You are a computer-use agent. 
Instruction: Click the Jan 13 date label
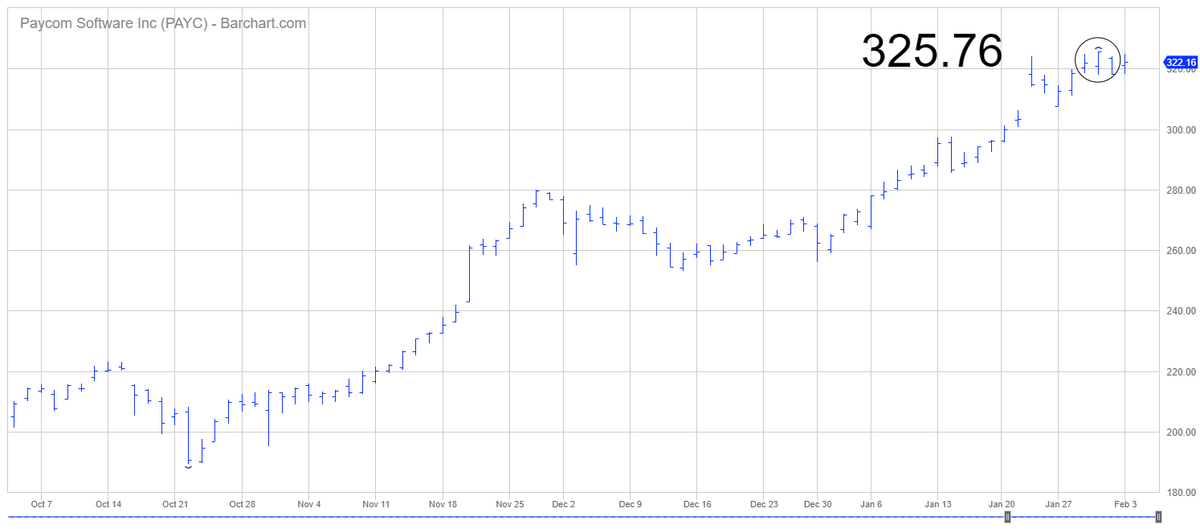[x=938, y=505]
